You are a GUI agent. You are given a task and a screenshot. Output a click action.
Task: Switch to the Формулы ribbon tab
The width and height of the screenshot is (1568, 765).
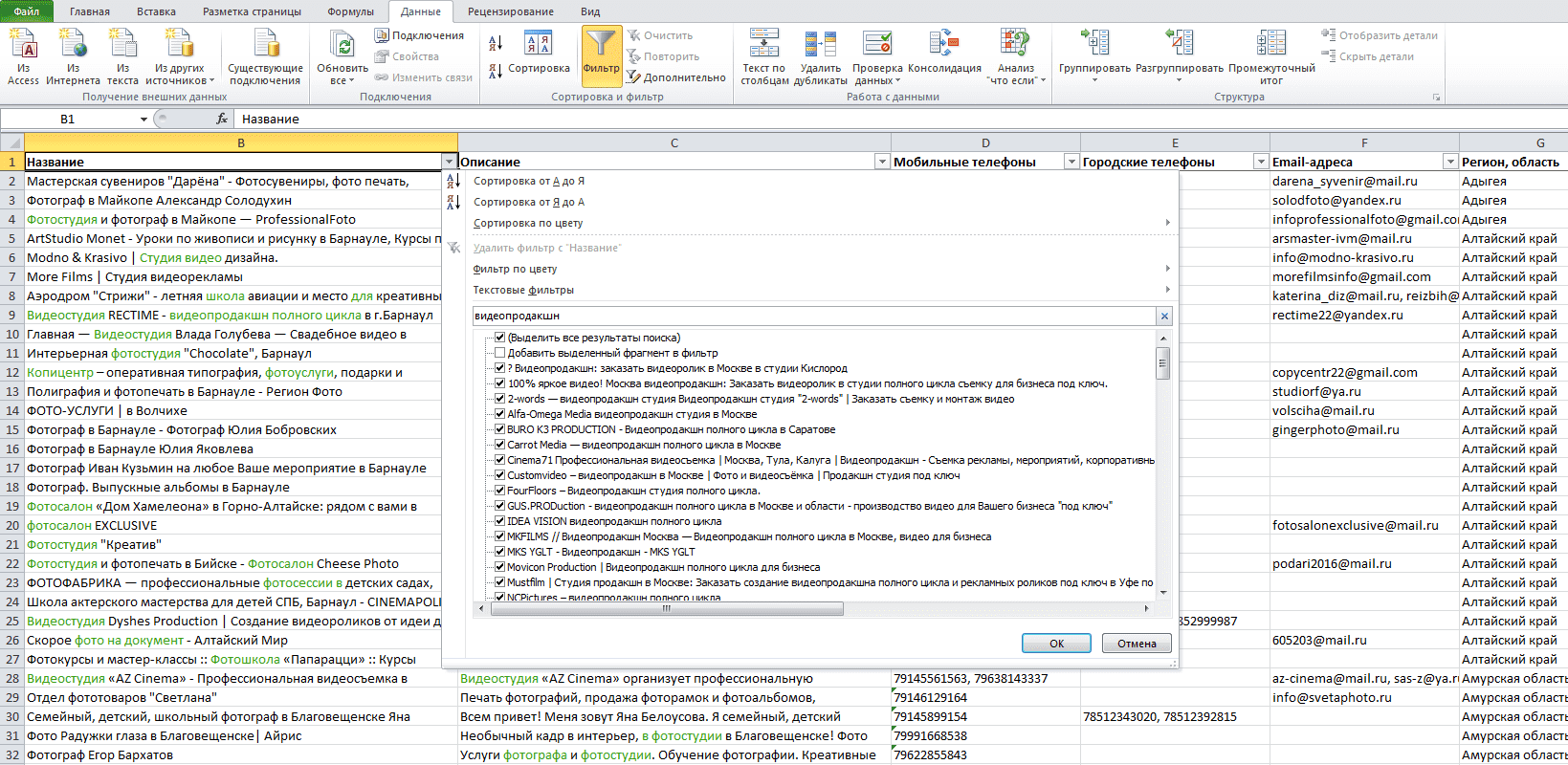pyautogui.click(x=350, y=11)
